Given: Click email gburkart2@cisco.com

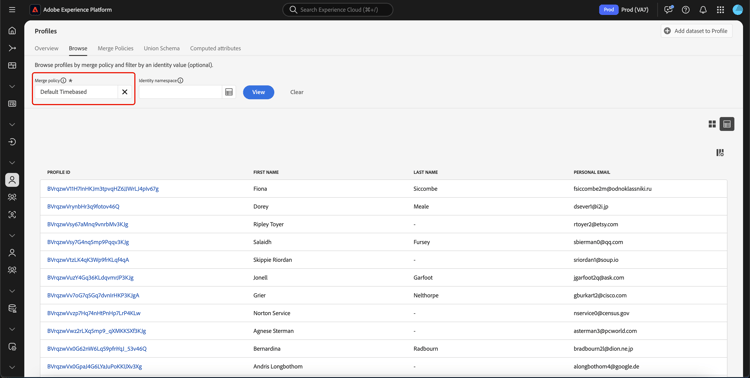Looking at the screenshot, I should [600, 295].
